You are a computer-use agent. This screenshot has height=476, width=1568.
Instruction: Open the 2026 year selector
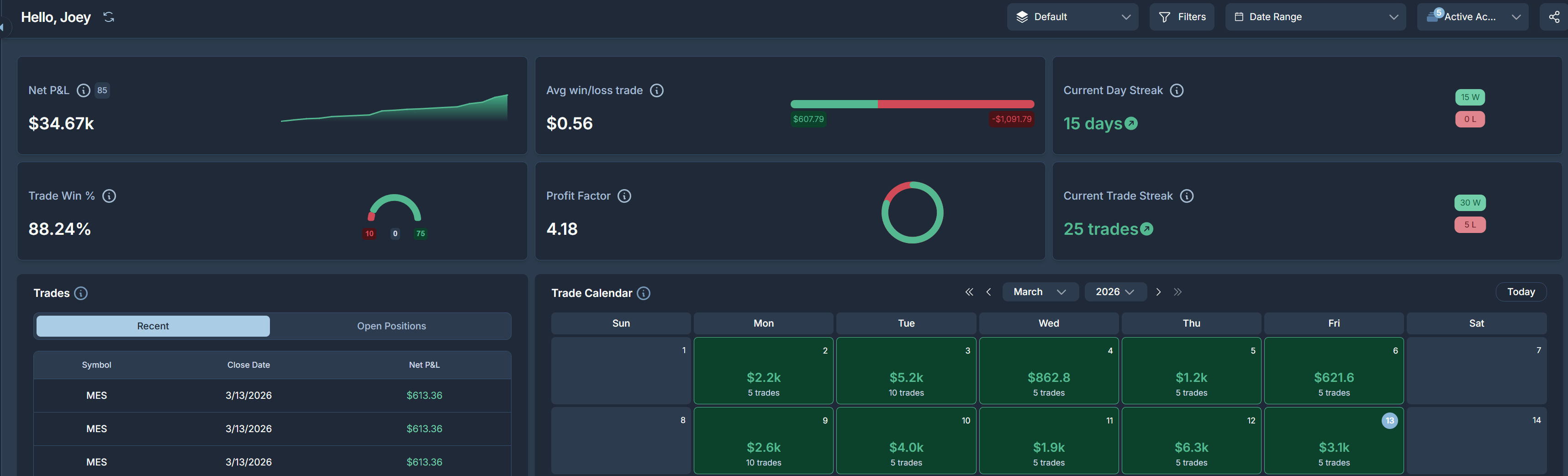click(1114, 292)
